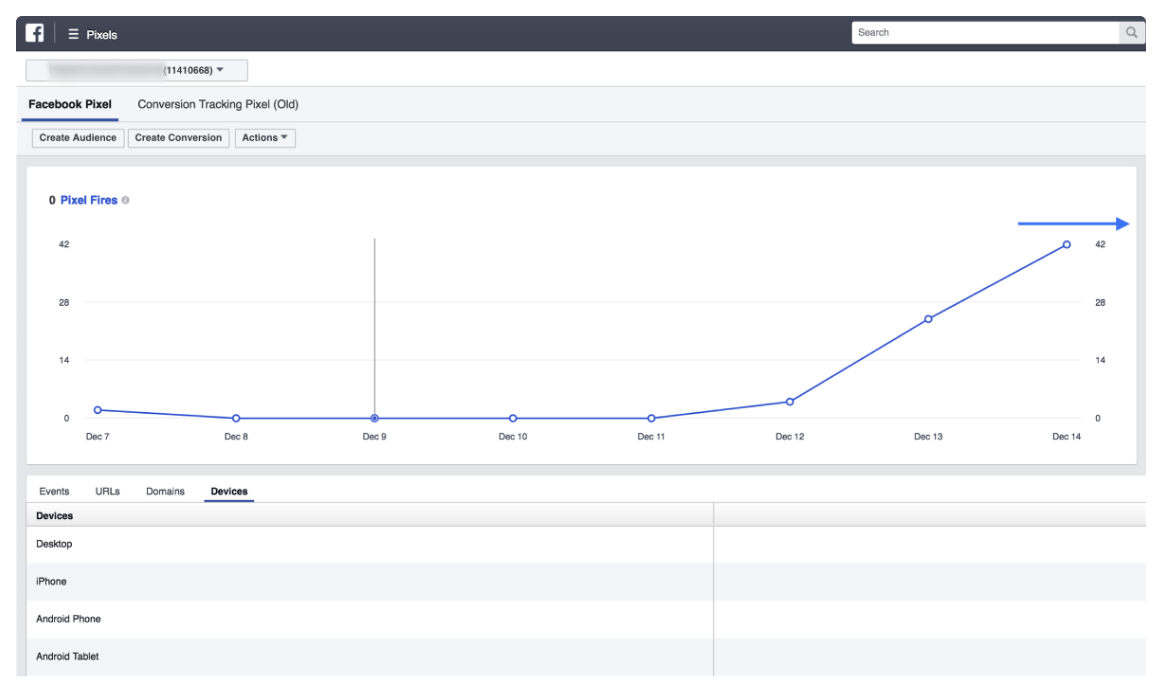This screenshot has width=1158, height=698.
Task: Select the Devices tab
Action: (x=228, y=491)
